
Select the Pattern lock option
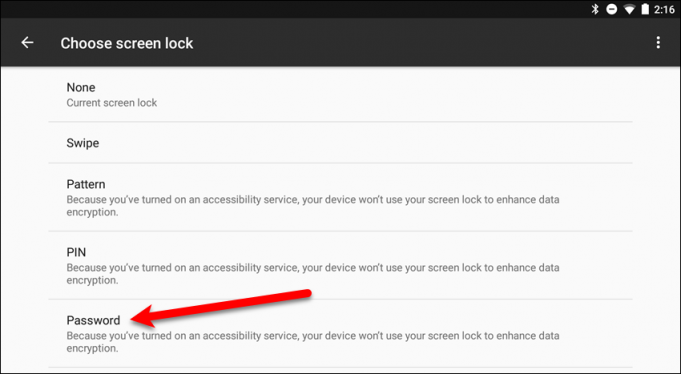coord(340,197)
